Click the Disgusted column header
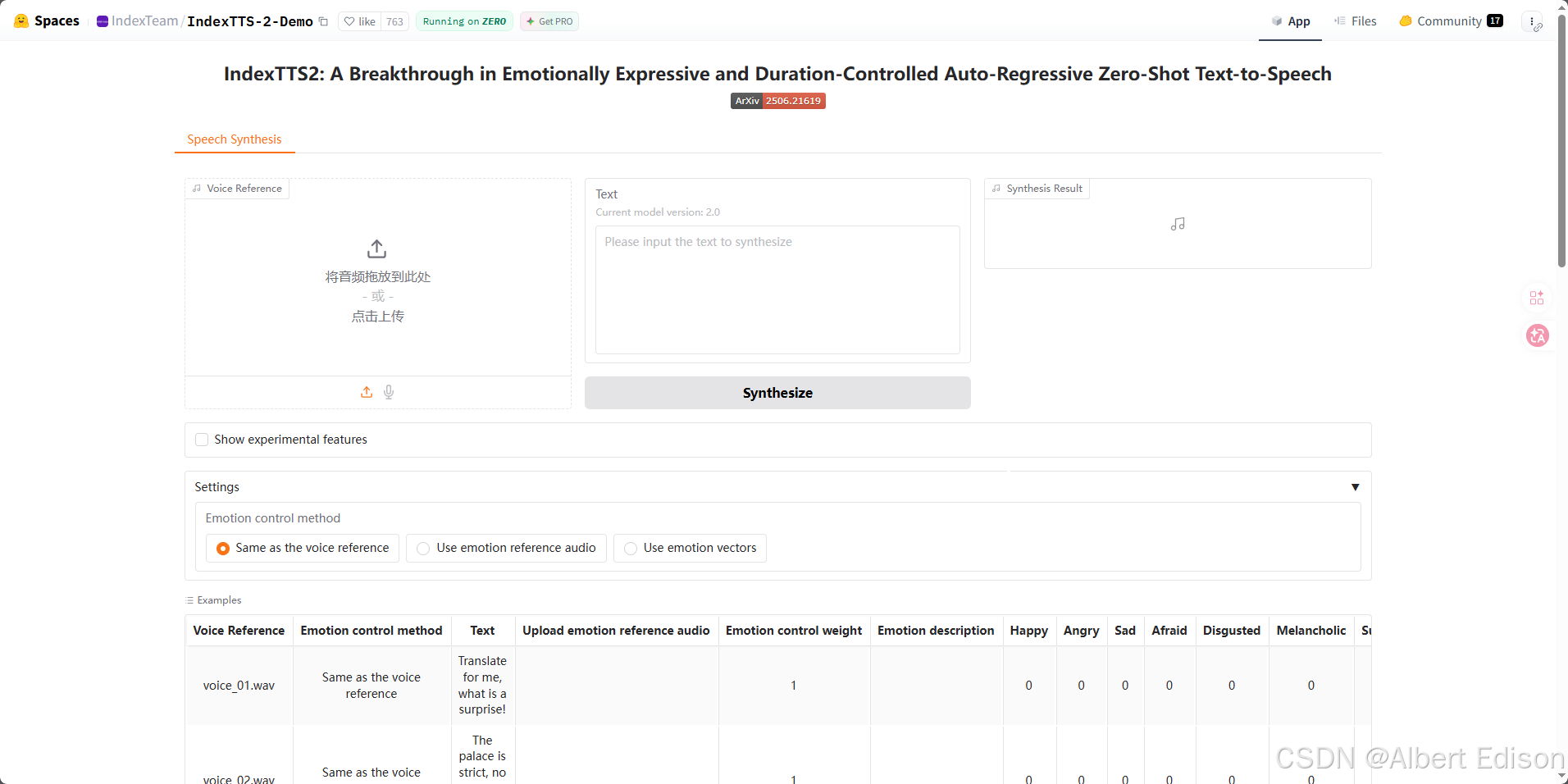Viewport: 1568px width, 784px height. tap(1231, 631)
